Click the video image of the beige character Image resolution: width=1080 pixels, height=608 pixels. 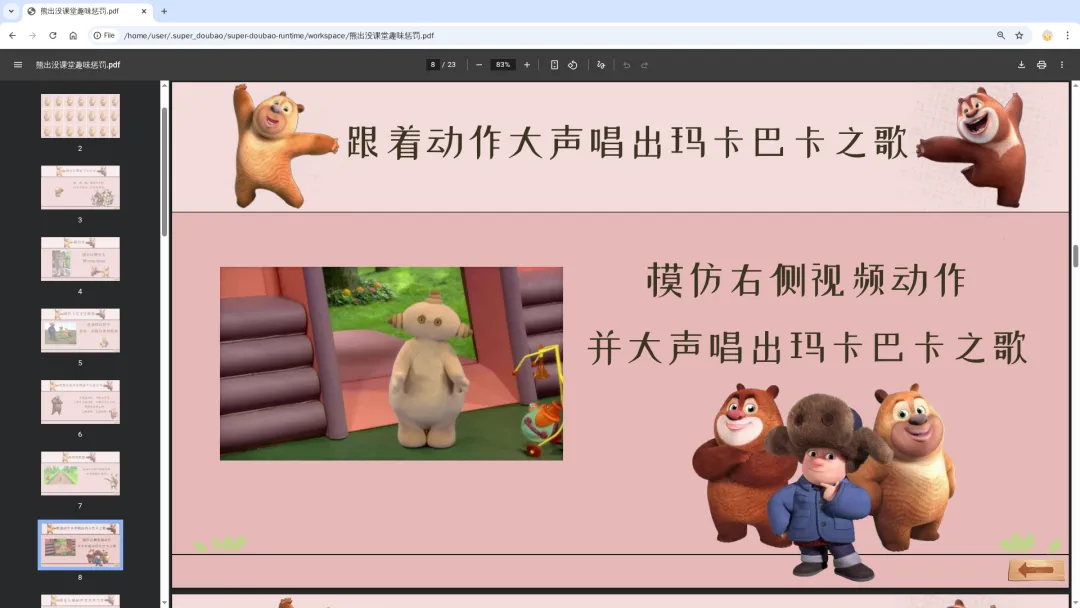(391, 364)
